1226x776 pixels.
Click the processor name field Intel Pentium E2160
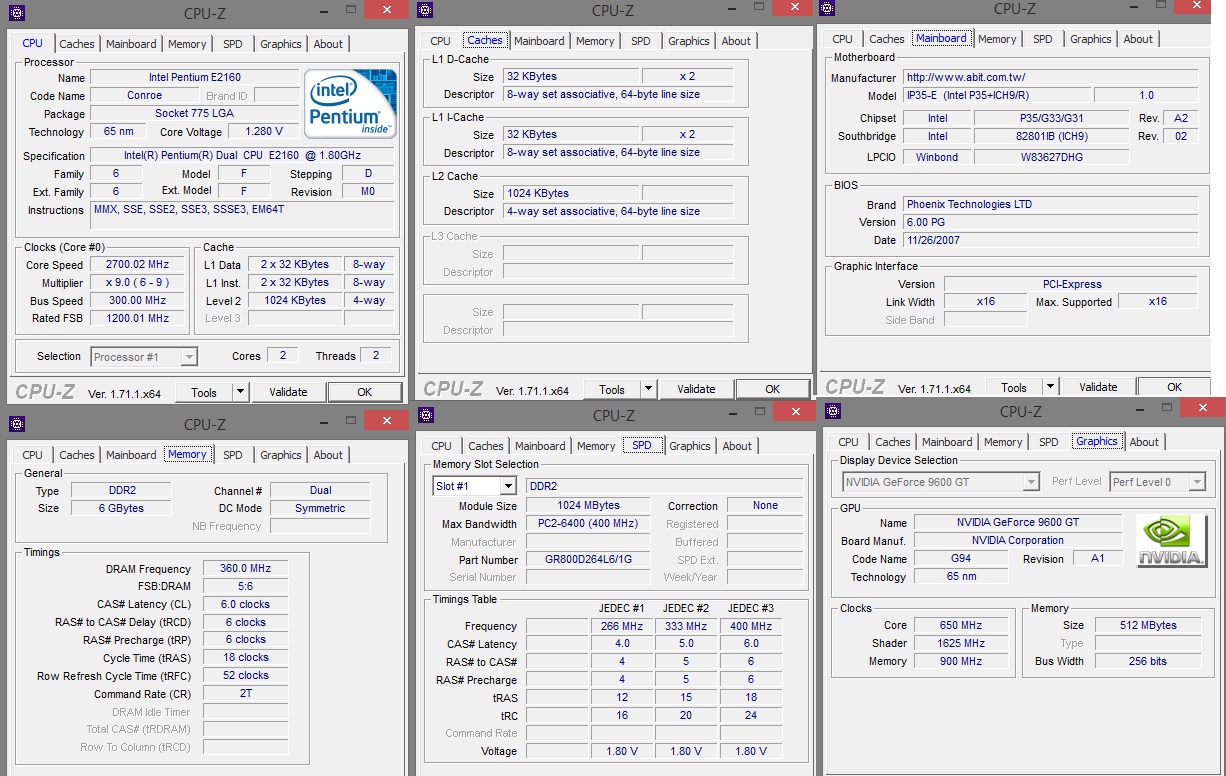point(195,77)
